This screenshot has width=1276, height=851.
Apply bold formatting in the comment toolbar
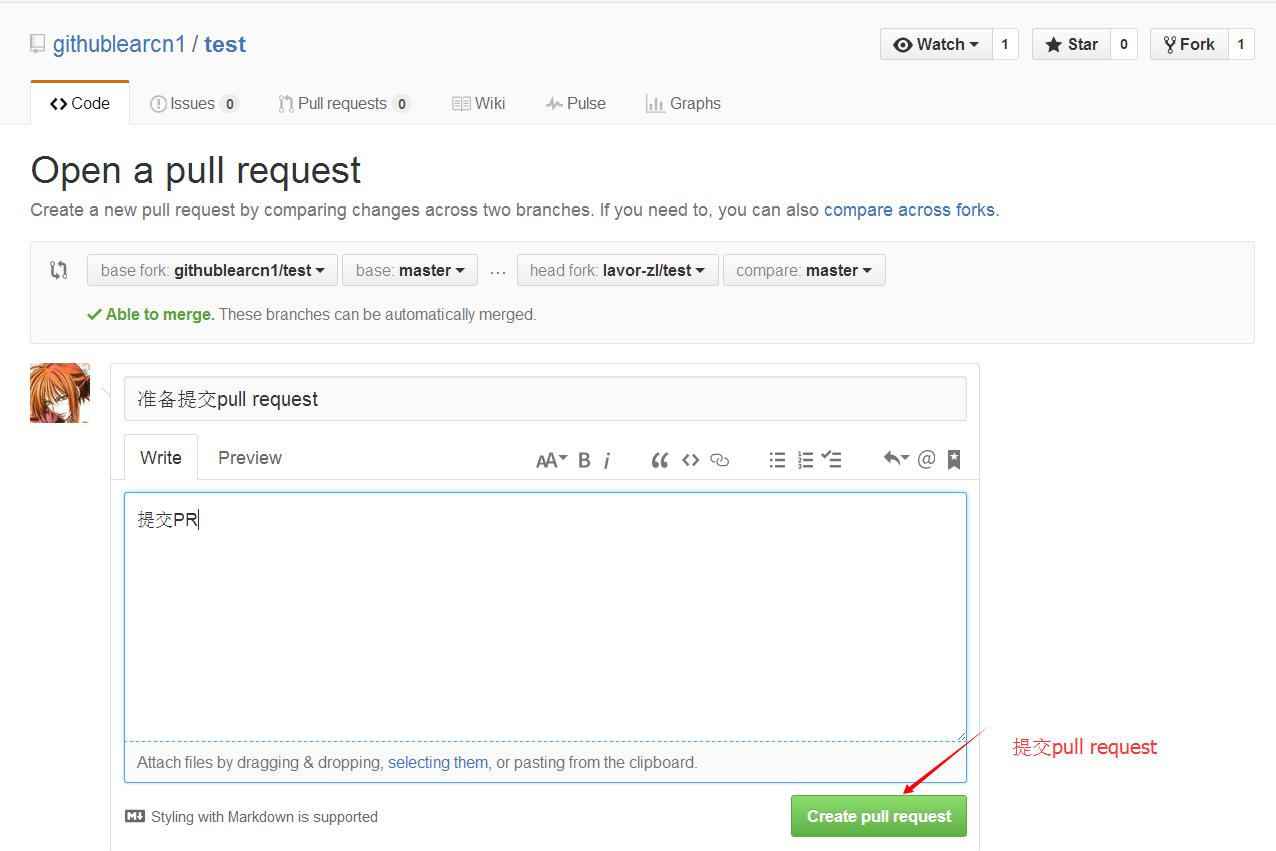(584, 459)
